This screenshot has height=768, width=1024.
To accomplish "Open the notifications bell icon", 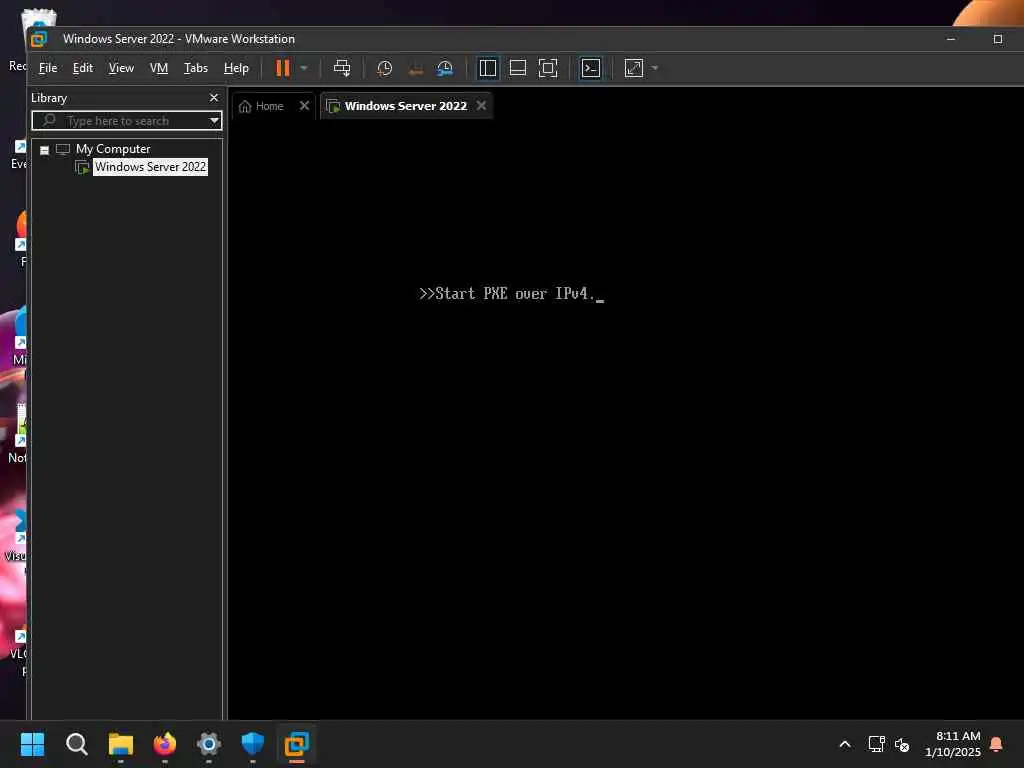I will pos(997,744).
